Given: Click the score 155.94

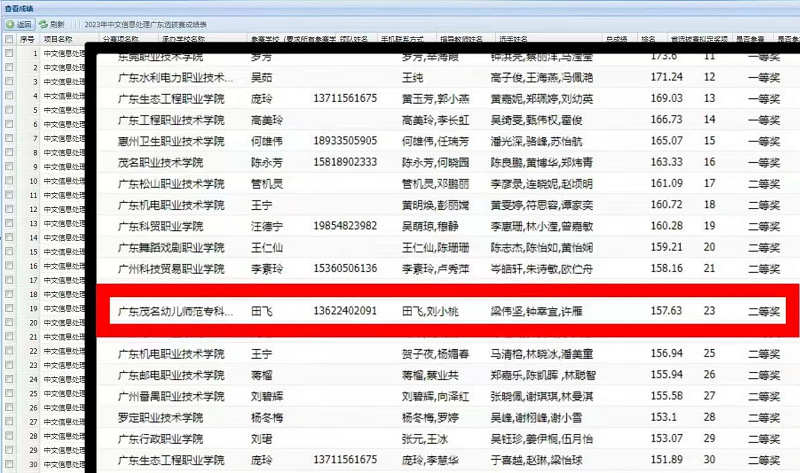Looking at the screenshot, I should click(666, 375).
